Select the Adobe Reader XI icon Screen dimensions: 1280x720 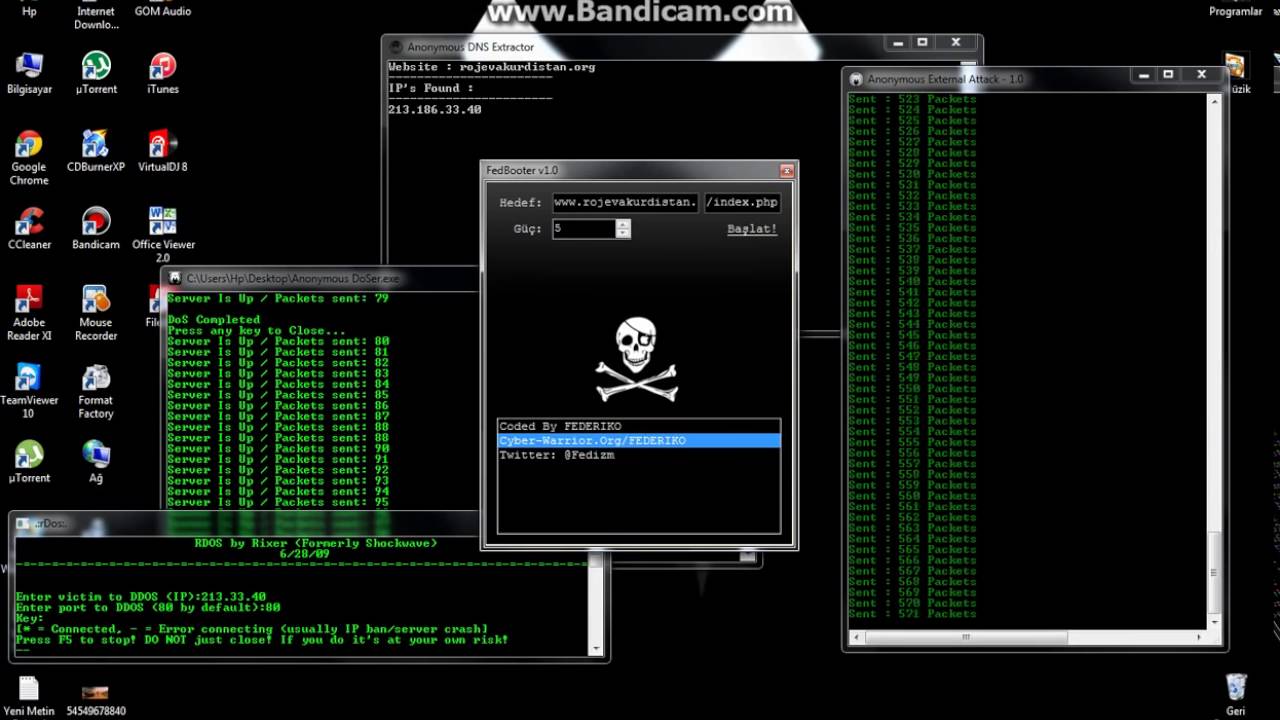[x=29, y=313]
